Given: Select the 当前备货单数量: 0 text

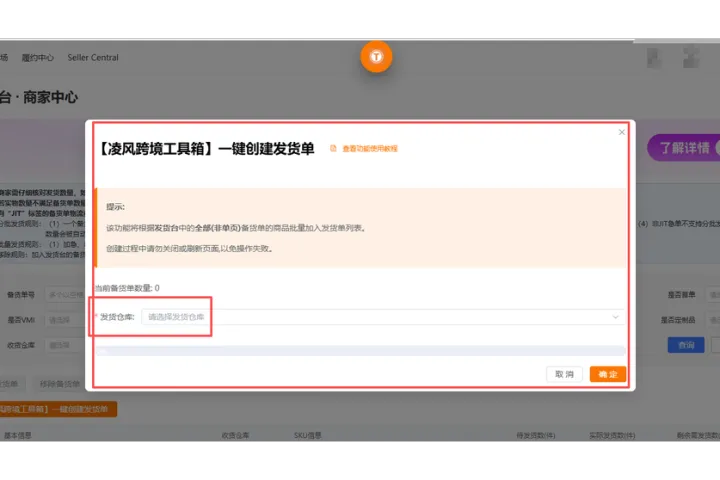Looking at the screenshot, I should tap(127, 288).
